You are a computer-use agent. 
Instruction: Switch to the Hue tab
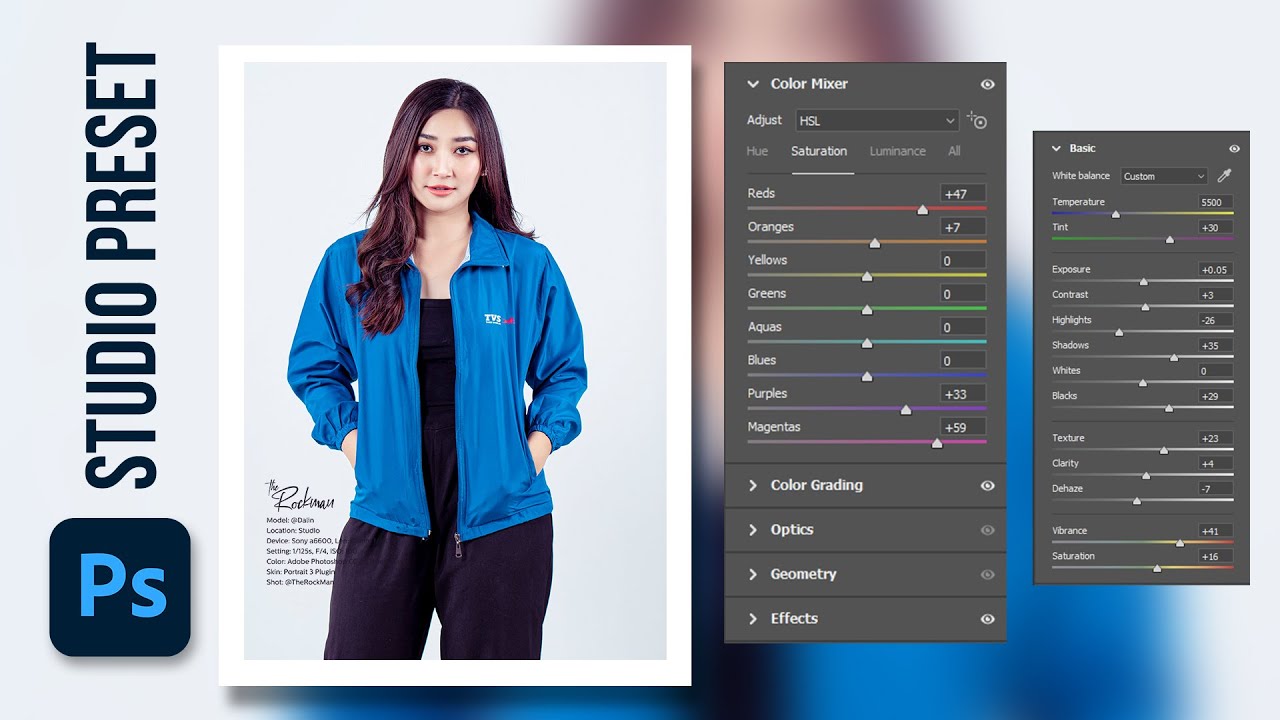pyautogui.click(x=758, y=151)
